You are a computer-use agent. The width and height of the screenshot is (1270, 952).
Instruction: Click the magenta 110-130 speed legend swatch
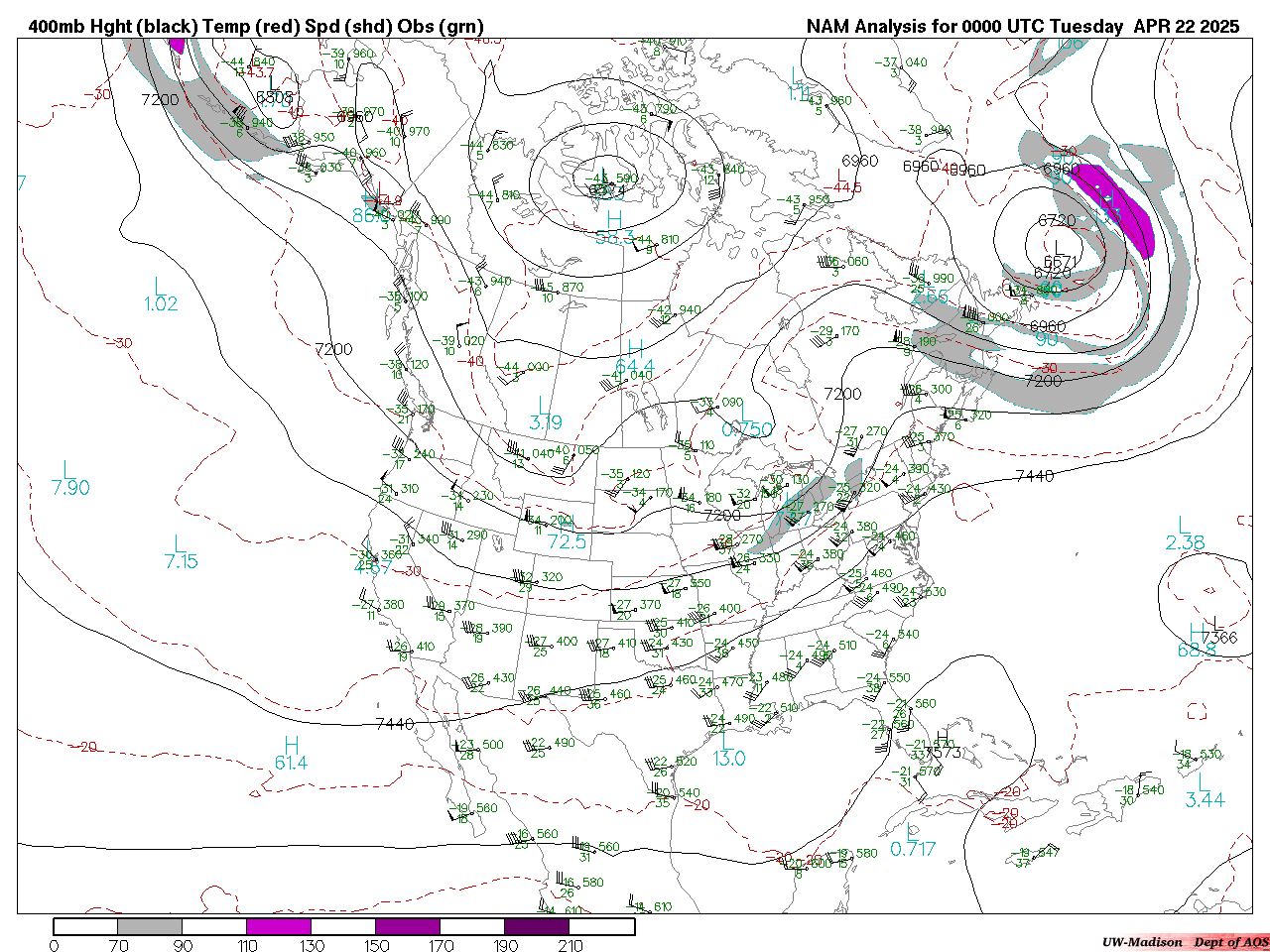point(279,927)
